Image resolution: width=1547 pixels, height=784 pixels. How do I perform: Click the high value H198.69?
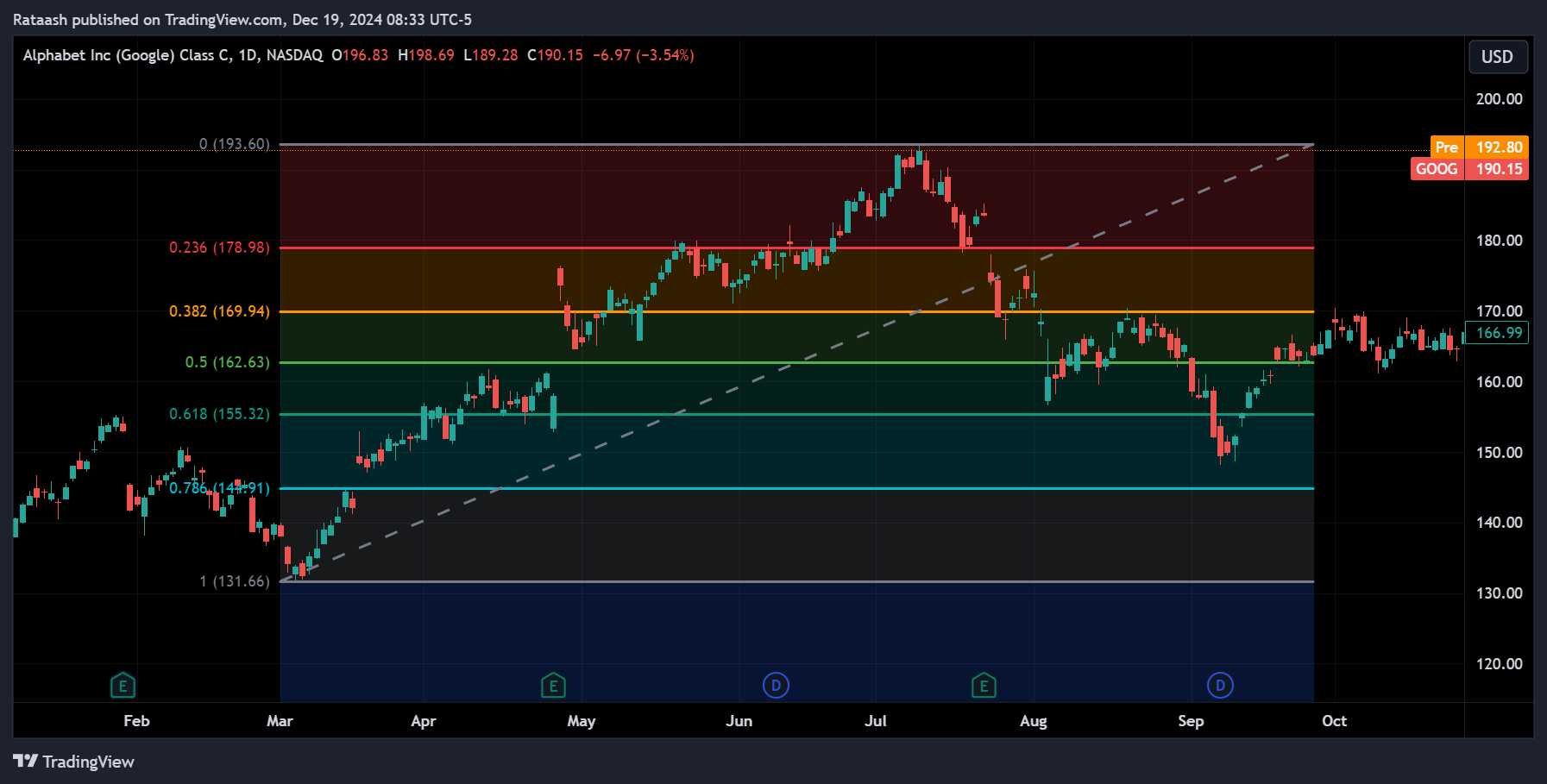(425, 55)
